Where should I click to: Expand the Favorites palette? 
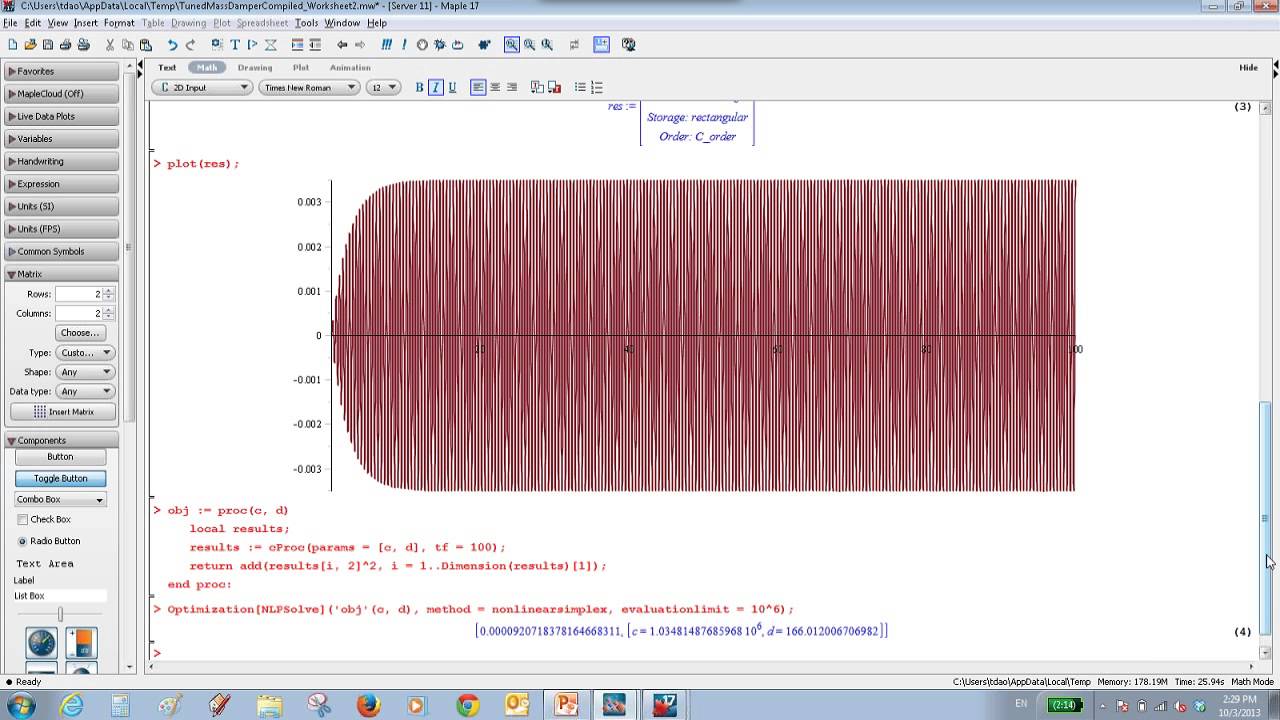[62, 71]
